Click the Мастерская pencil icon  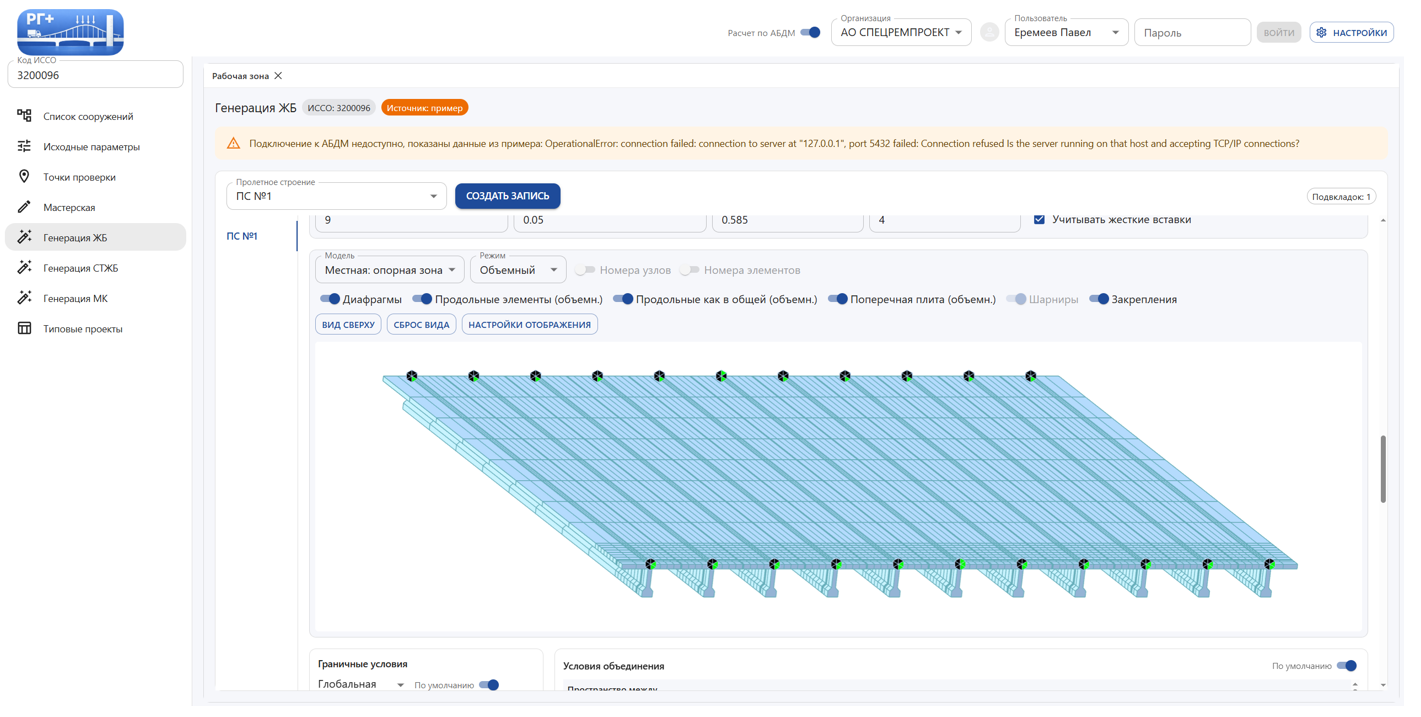click(x=24, y=207)
